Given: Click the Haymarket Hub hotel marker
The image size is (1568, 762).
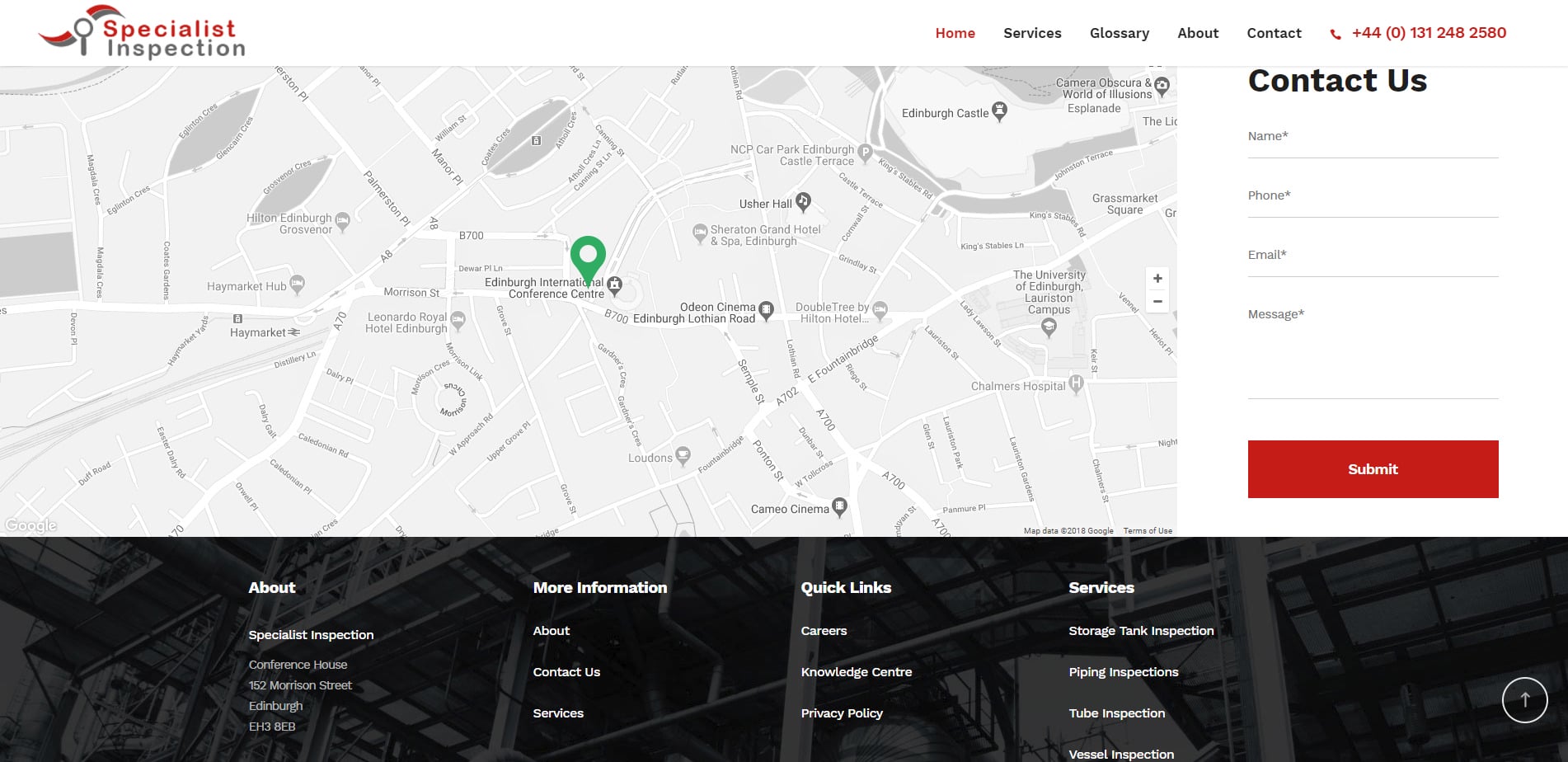Looking at the screenshot, I should [x=297, y=285].
